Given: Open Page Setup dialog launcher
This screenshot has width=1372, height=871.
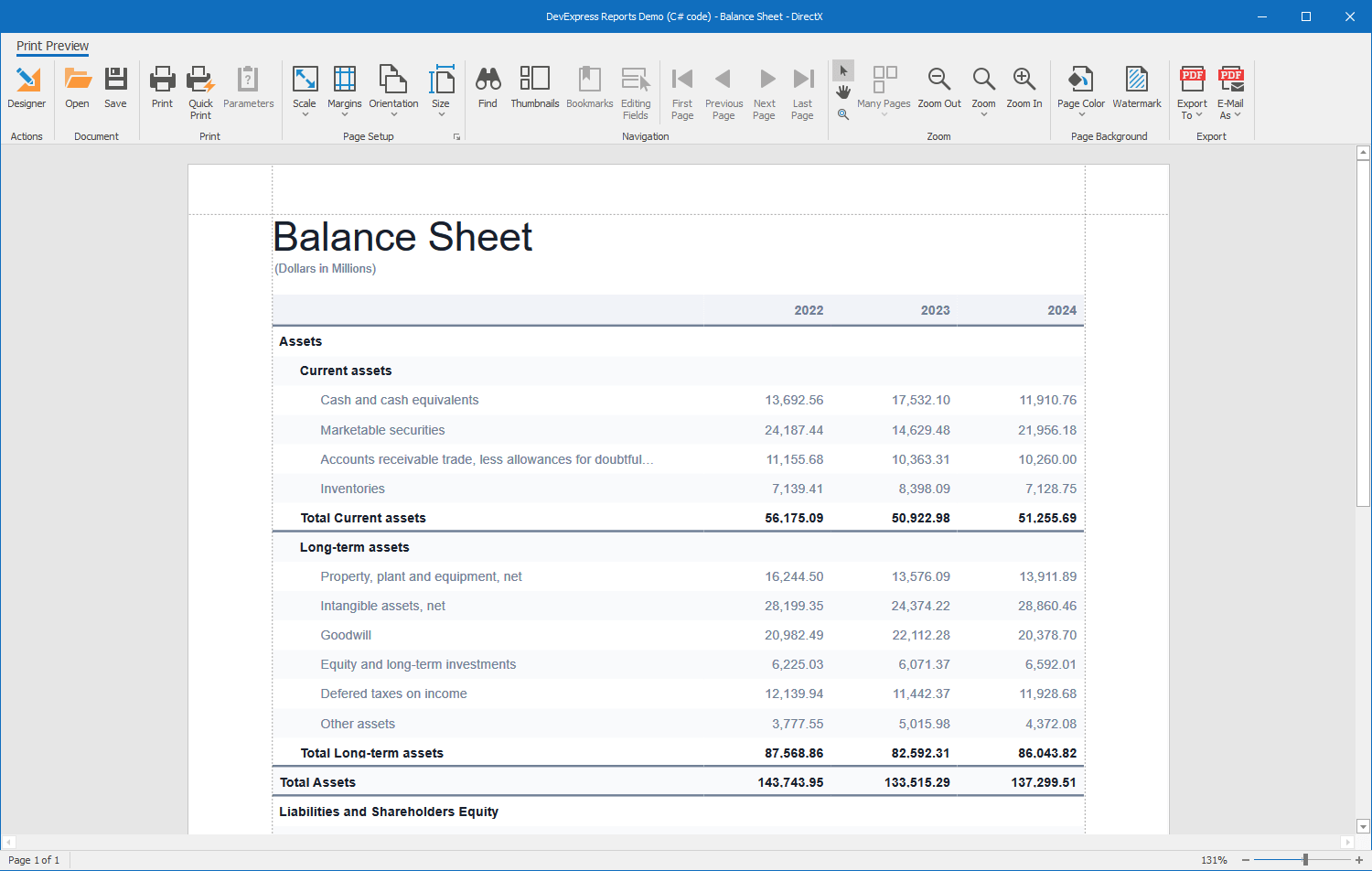Looking at the screenshot, I should coord(456,136).
